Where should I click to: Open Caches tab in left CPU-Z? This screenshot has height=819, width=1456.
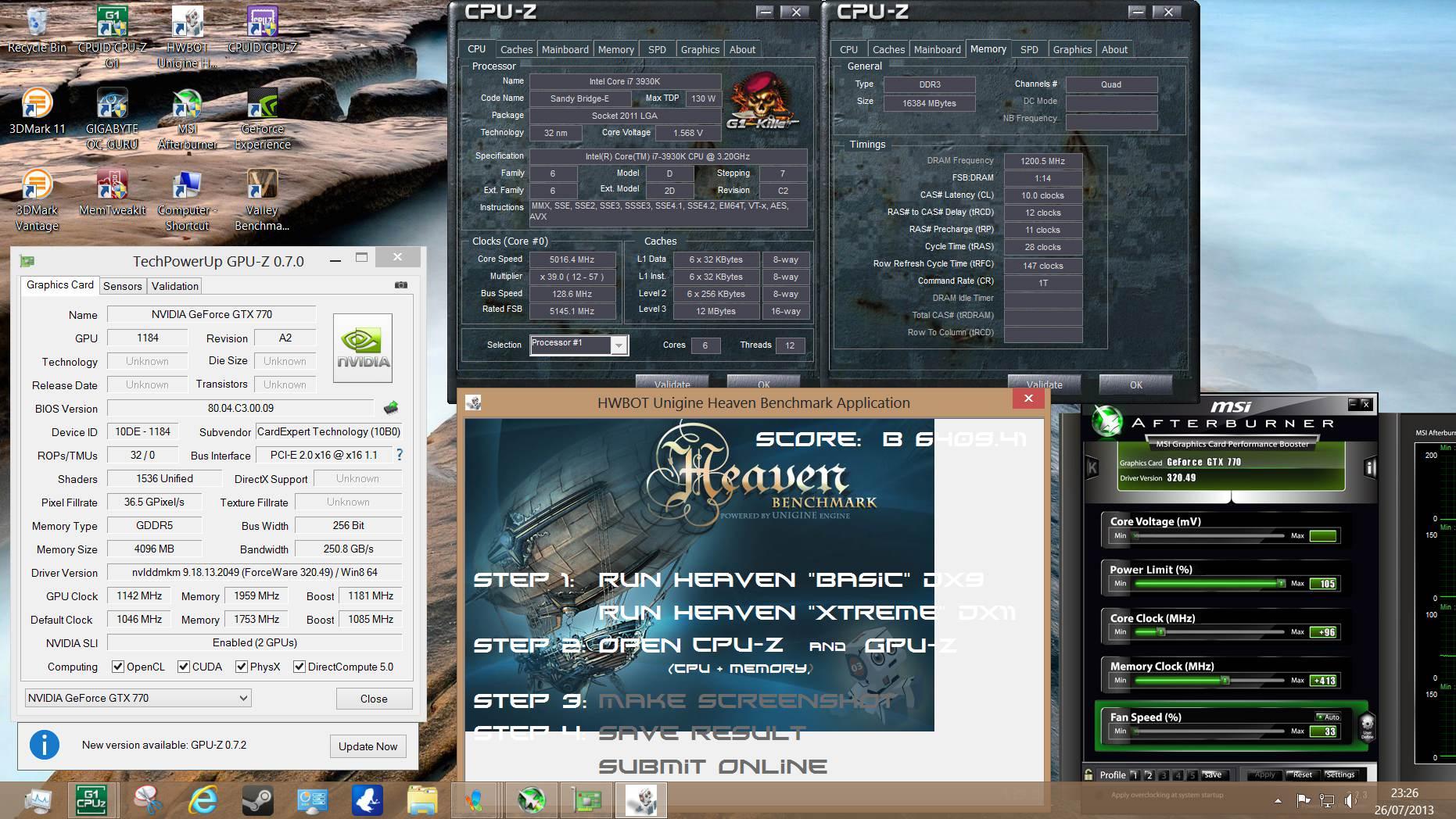click(516, 49)
